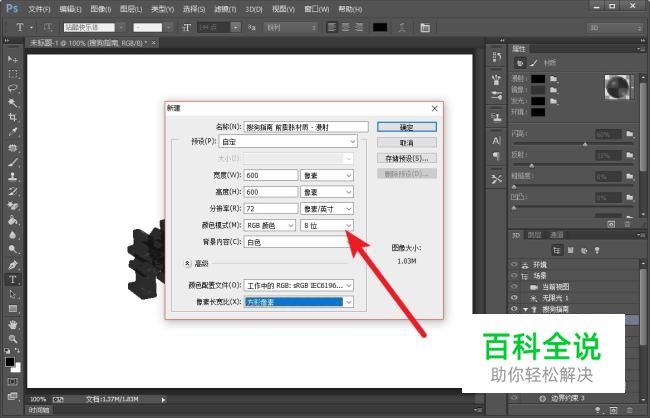Image resolution: width=650 pixels, height=418 pixels.
Task: Open the 预设 preset dropdown
Action: pyautogui.click(x=288, y=141)
